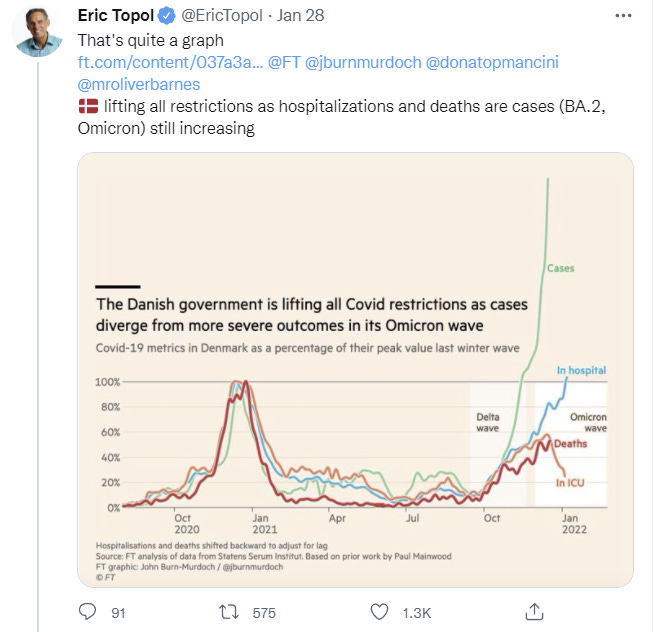Click the 1.3K likes count

click(x=416, y=613)
